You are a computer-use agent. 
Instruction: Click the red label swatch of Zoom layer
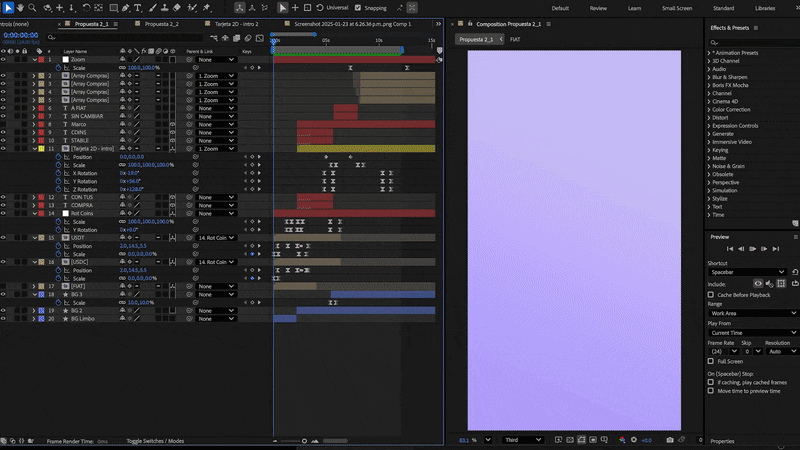click(41, 59)
